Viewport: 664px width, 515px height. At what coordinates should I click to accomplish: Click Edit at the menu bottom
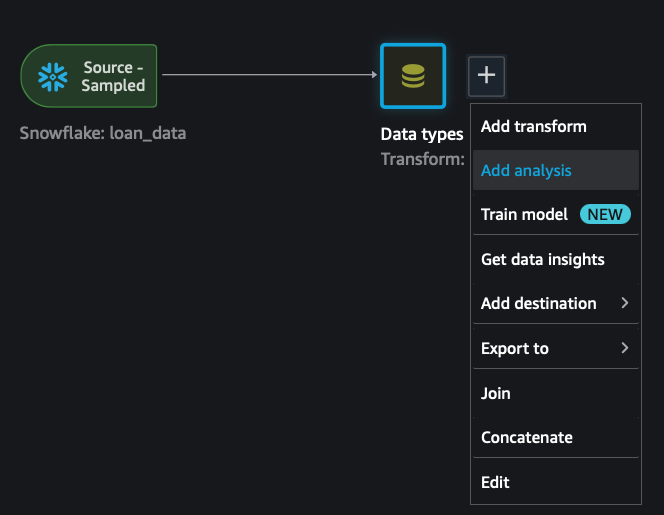tap(495, 482)
